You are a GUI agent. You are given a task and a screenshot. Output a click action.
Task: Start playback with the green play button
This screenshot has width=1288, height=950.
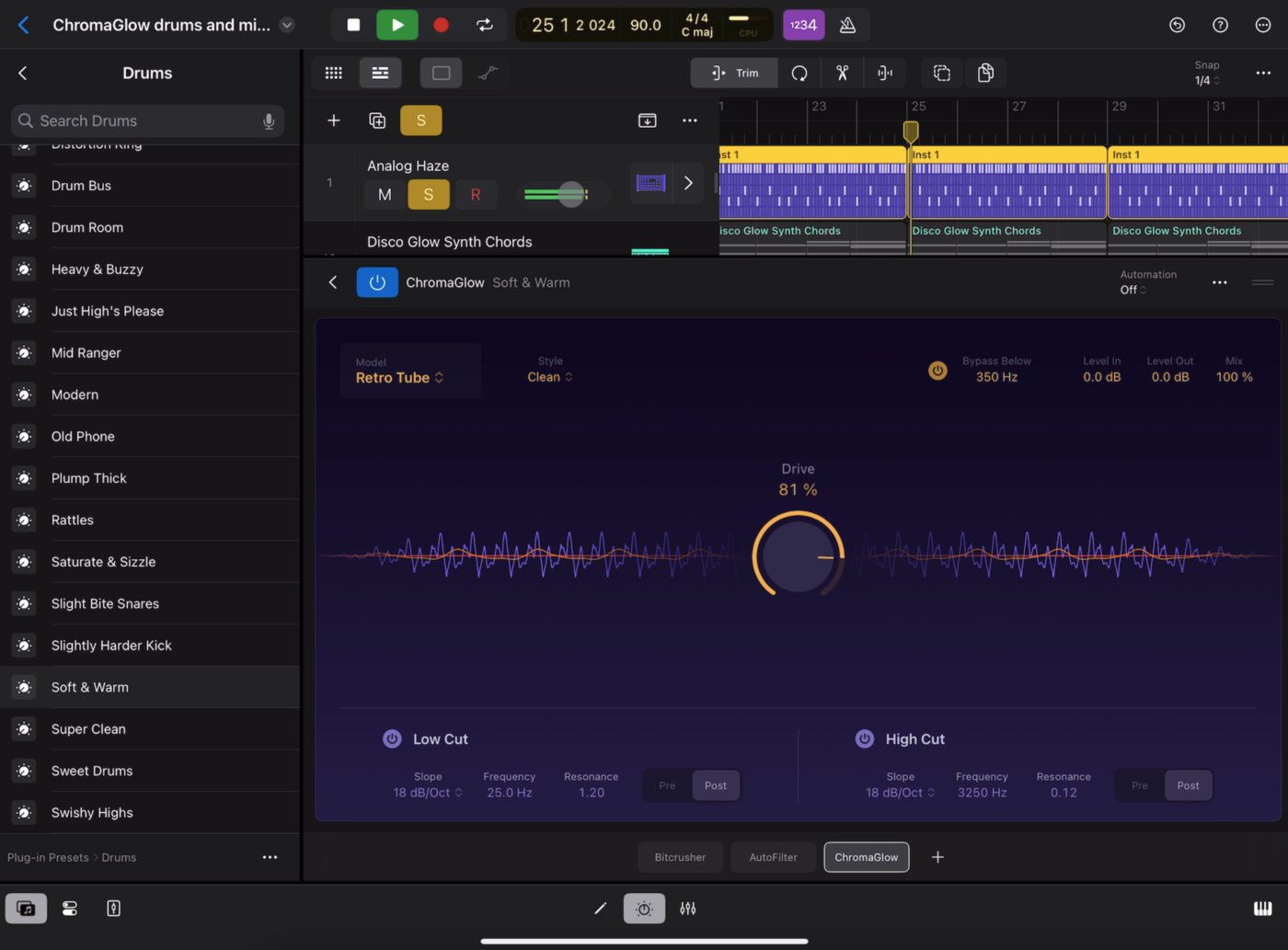[x=397, y=25]
